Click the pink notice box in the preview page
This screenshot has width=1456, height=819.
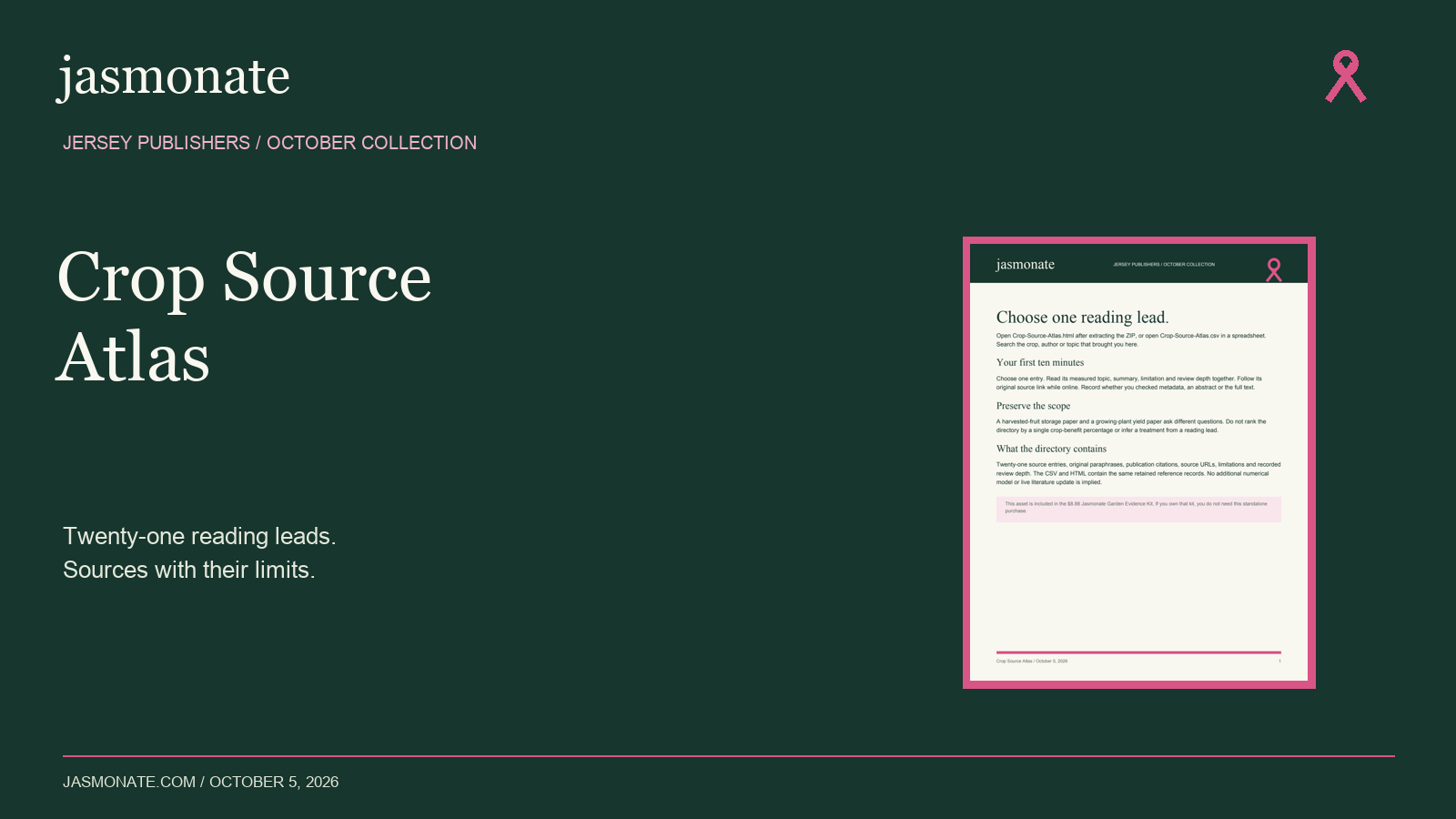tap(1138, 509)
